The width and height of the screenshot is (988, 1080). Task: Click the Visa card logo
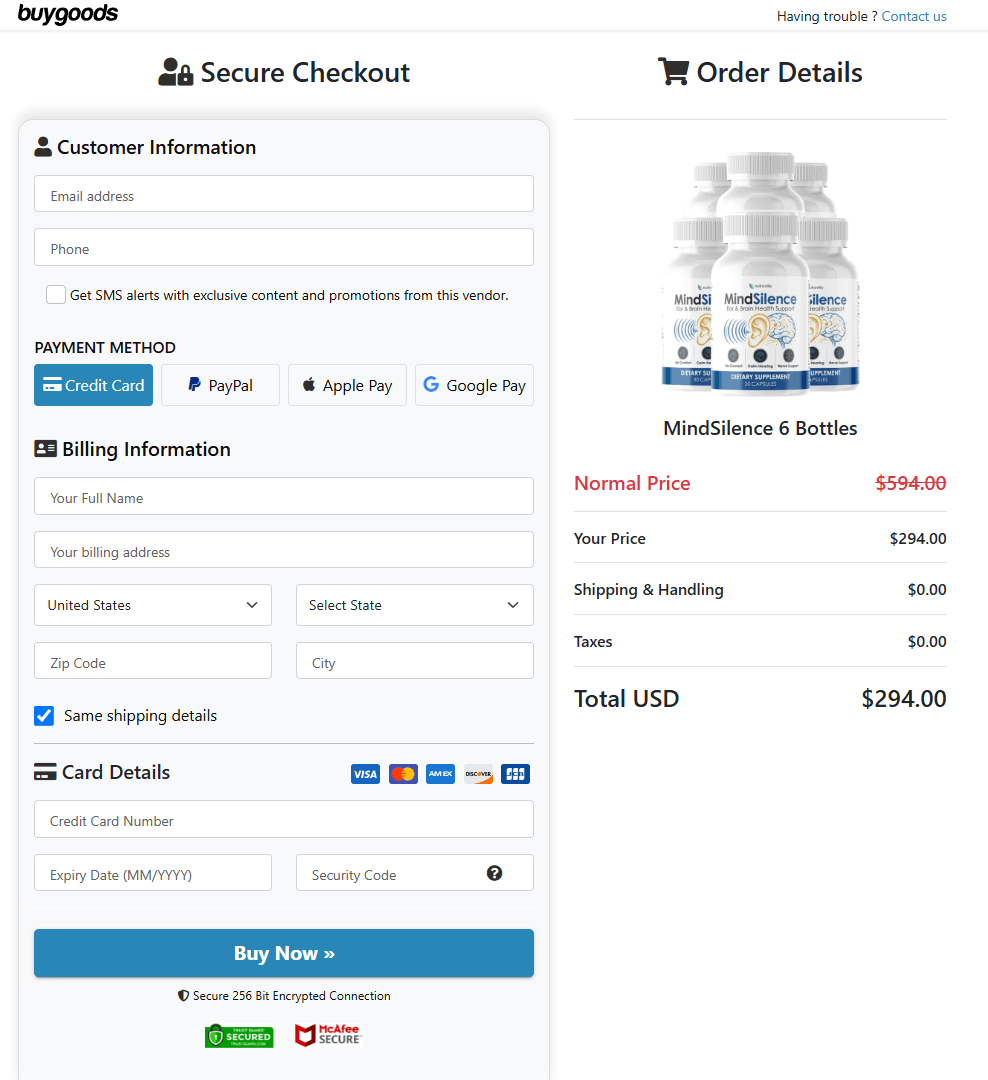pyautogui.click(x=365, y=774)
